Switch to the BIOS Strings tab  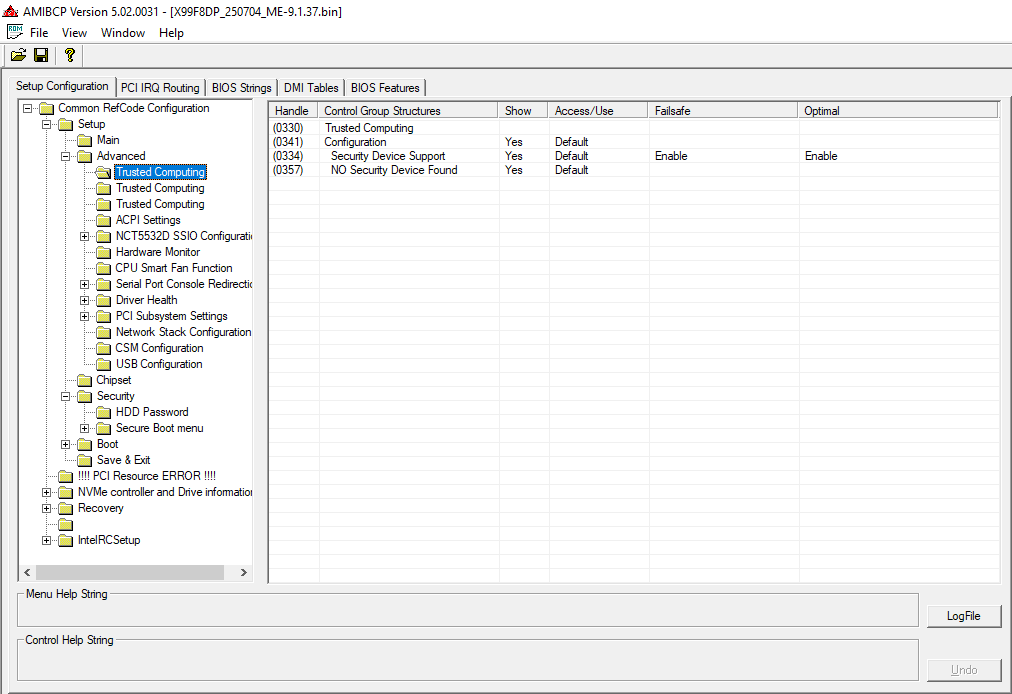coord(241,88)
